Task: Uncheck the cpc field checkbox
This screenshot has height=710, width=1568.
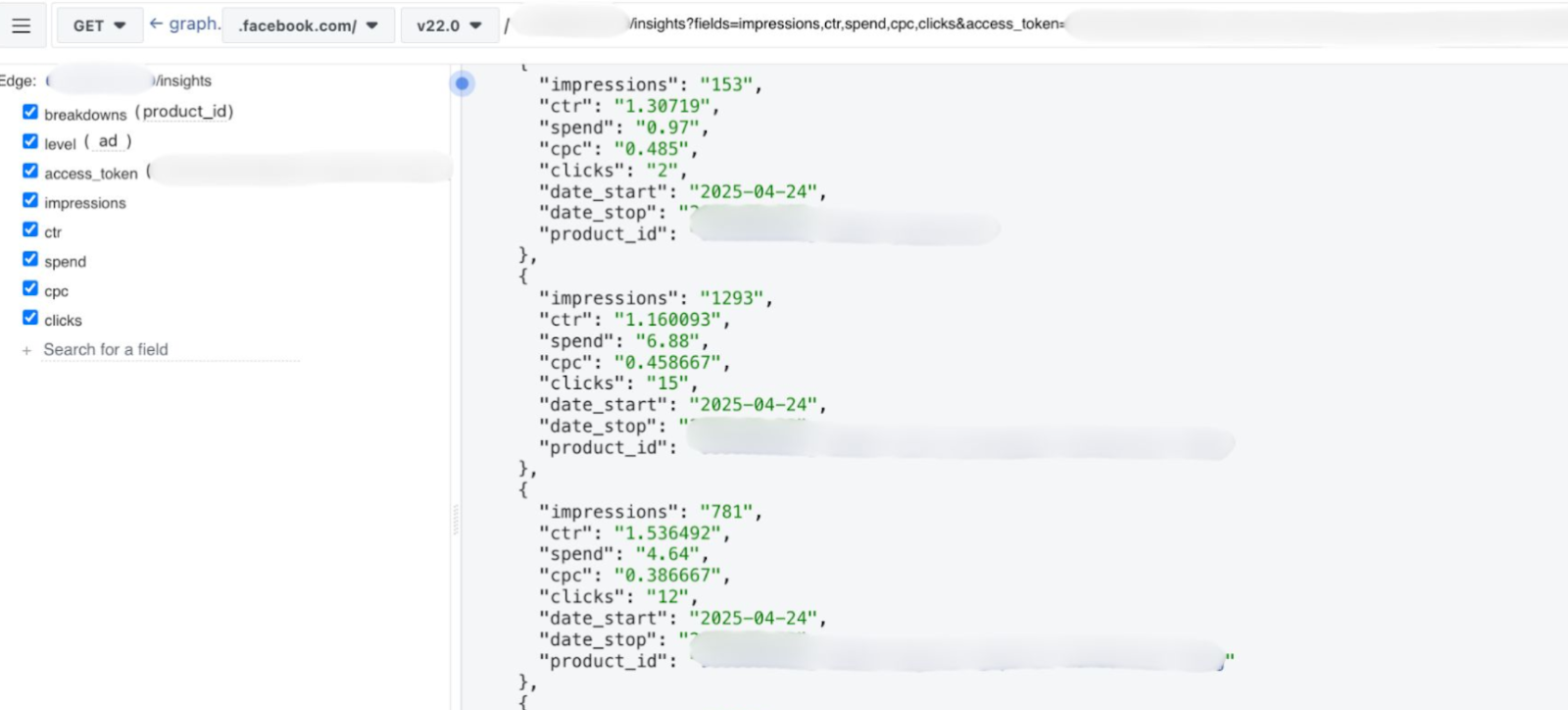Action: click(x=30, y=288)
